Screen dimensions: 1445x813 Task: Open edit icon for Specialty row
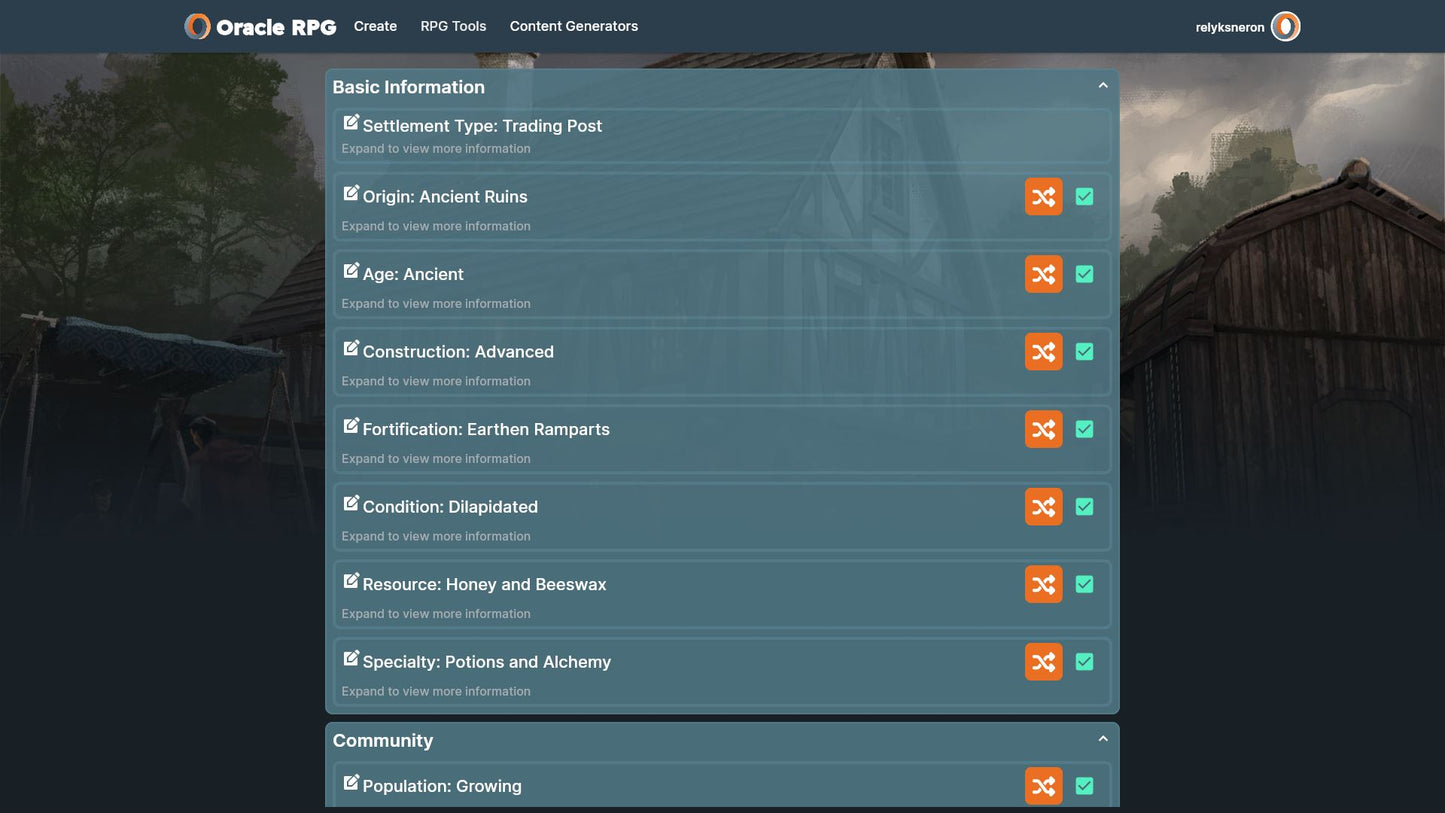[x=351, y=658]
